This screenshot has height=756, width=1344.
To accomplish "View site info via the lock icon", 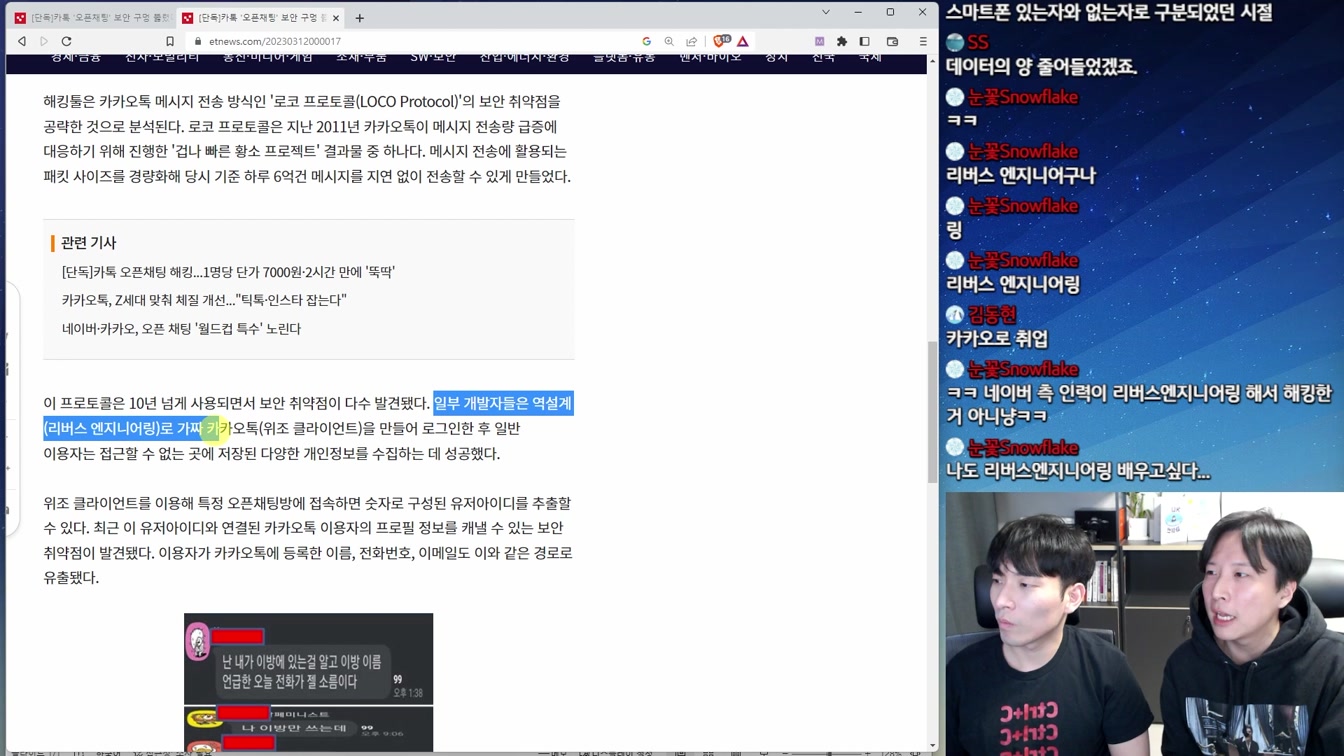I will (198, 42).
